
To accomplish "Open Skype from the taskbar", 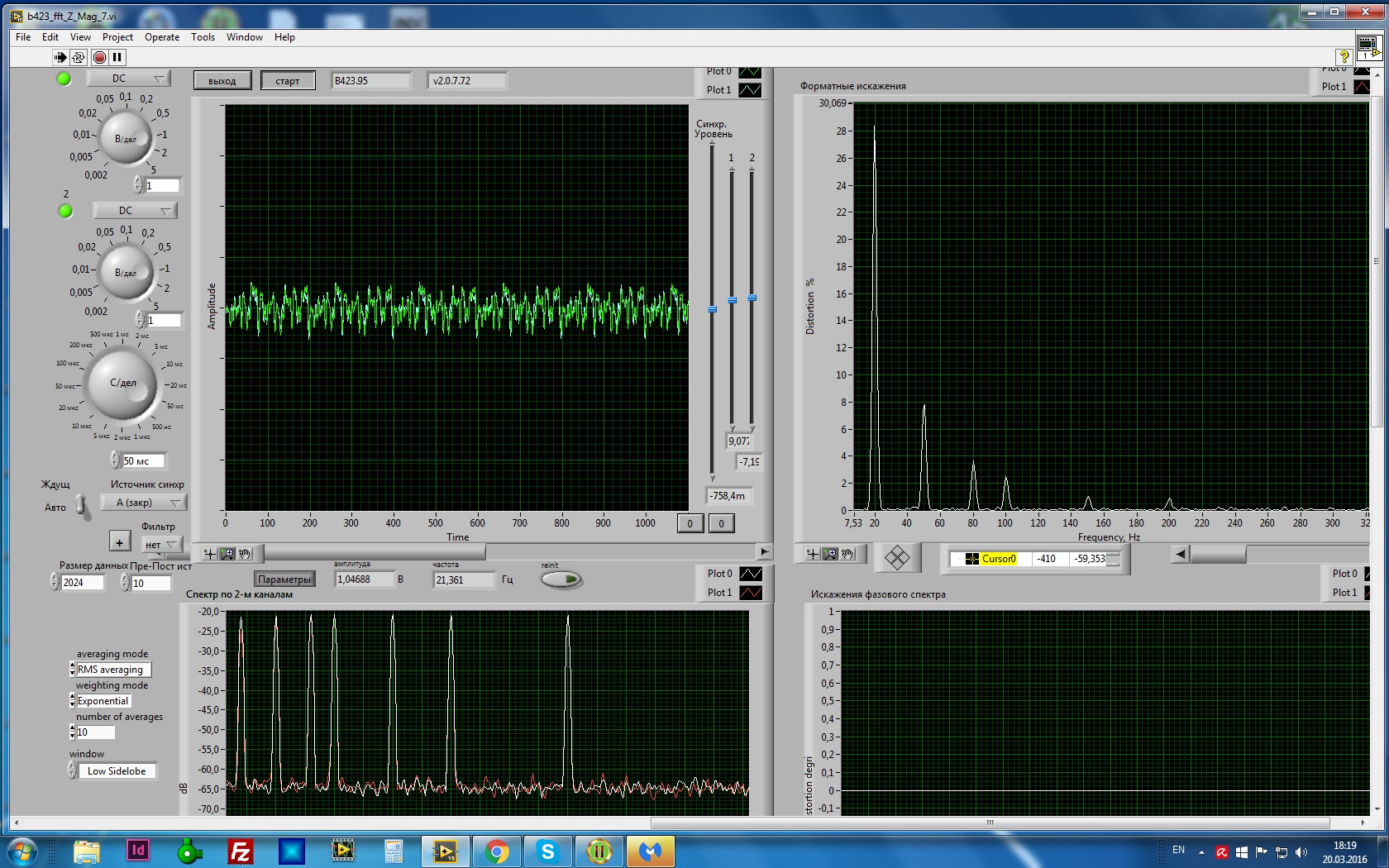I will [547, 851].
